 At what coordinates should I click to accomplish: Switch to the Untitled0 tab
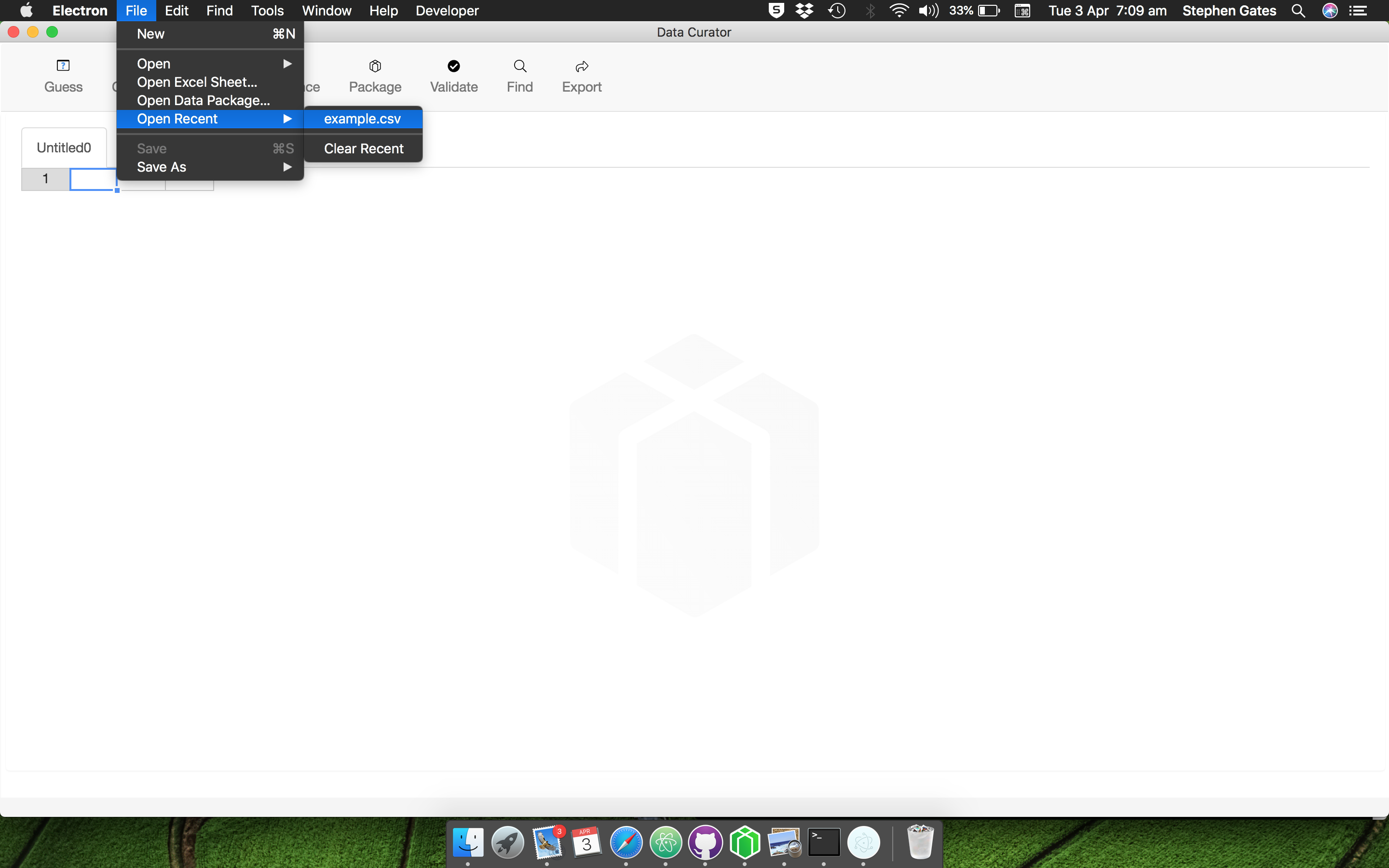64,148
